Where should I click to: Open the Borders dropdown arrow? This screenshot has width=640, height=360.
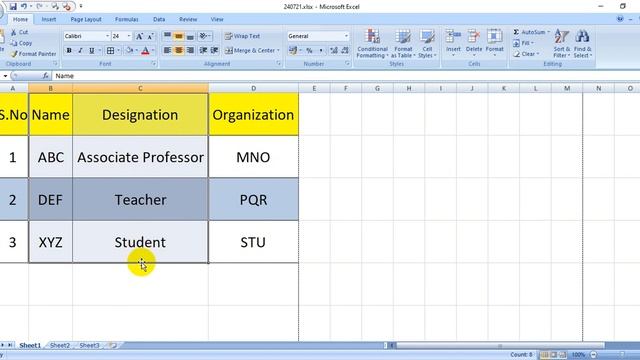(x=118, y=51)
